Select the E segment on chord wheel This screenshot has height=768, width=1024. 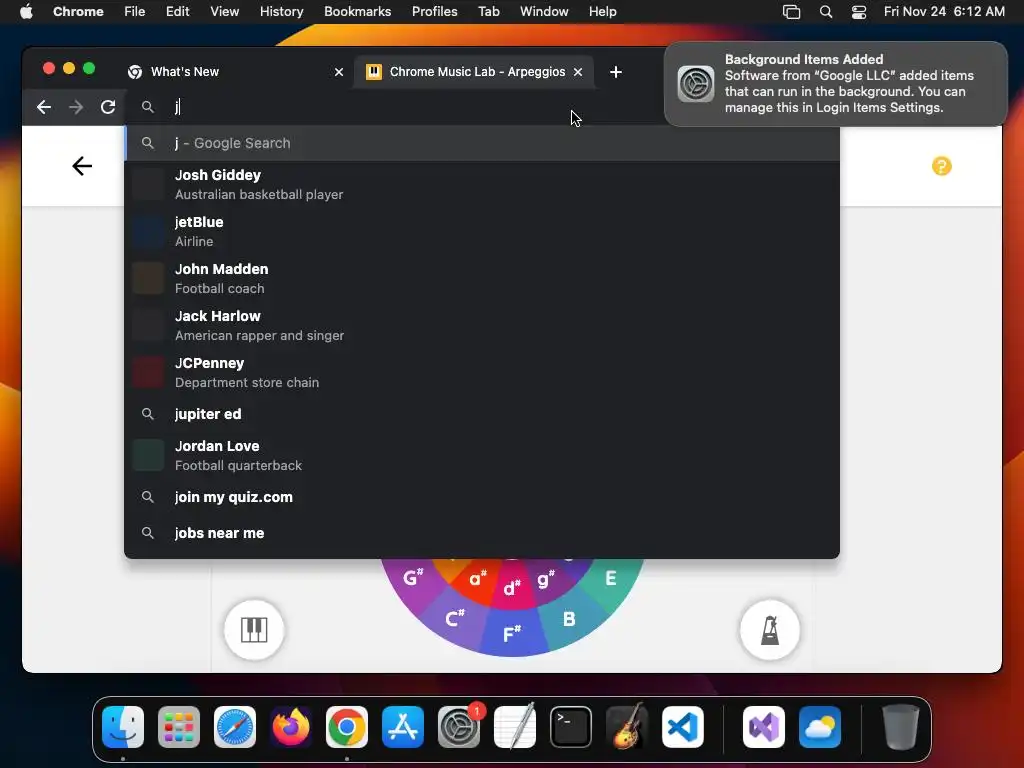[x=611, y=578]
